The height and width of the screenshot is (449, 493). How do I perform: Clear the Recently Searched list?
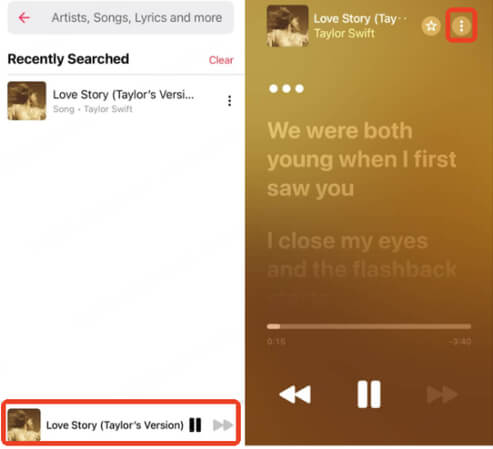coord(221,60)
